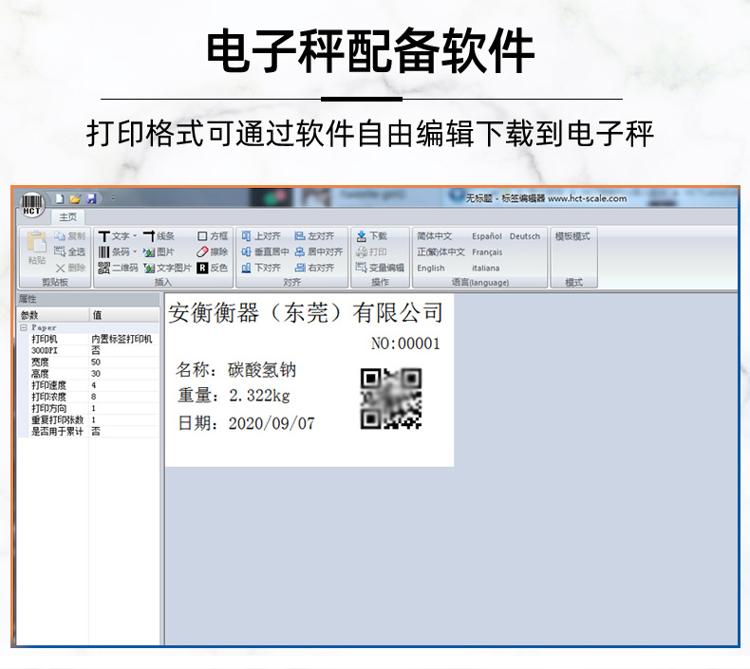Viewport: 750px width, 669px height.
Task: Open the 条码 barcode dropdown
Action: (135, 252)
